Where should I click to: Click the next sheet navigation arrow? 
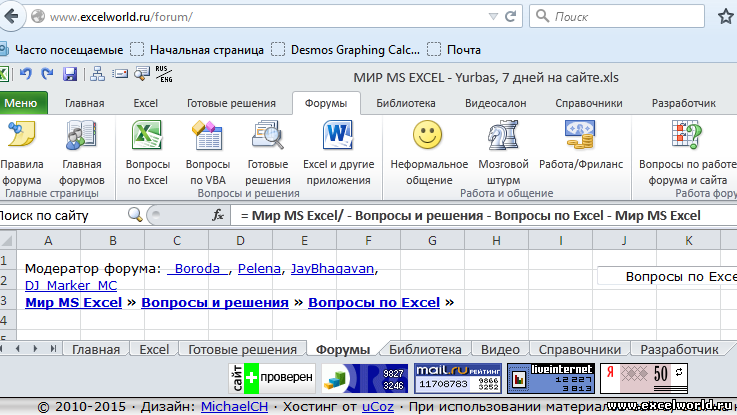[x=35, y=349]
